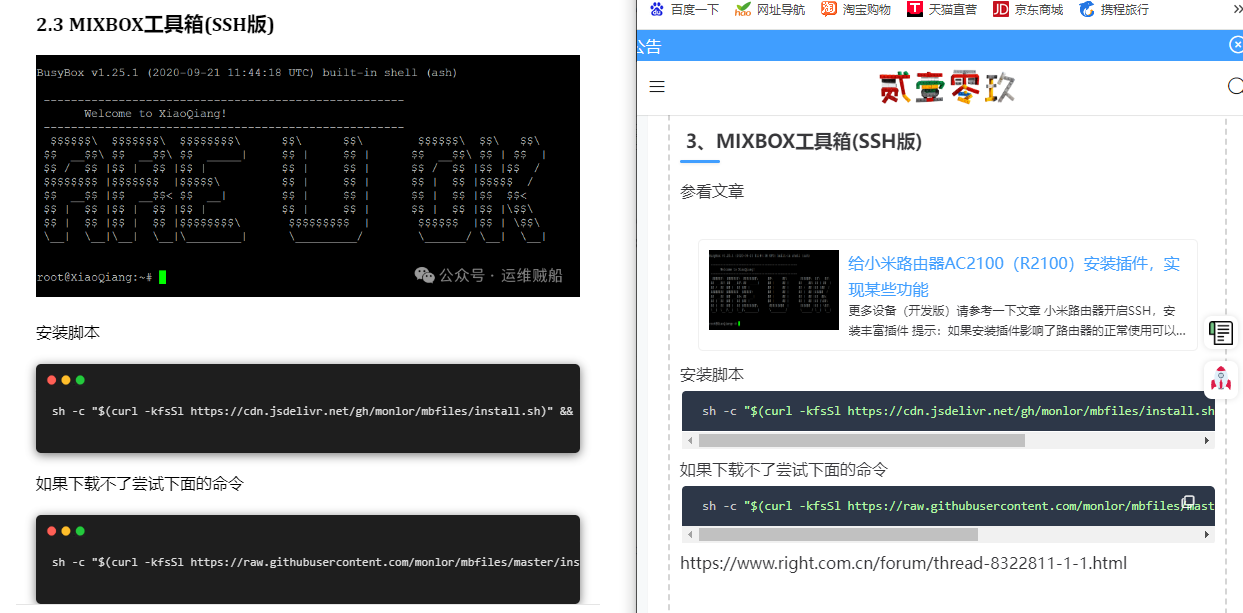Click the referenced article terminal thumbnail
The width and height of the screenshot is (1243, 613).
[773, 290]
